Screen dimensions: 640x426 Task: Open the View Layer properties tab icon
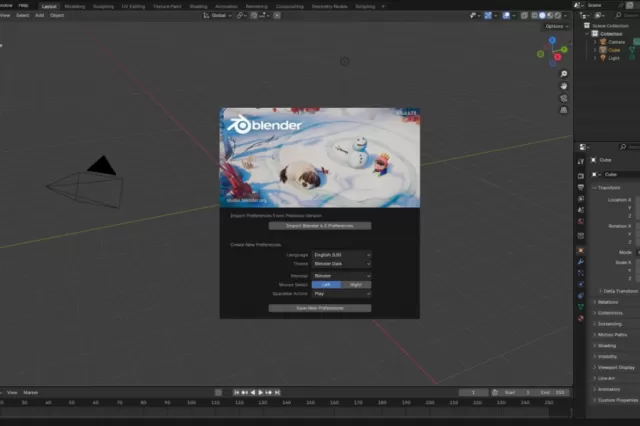(581, 199)
